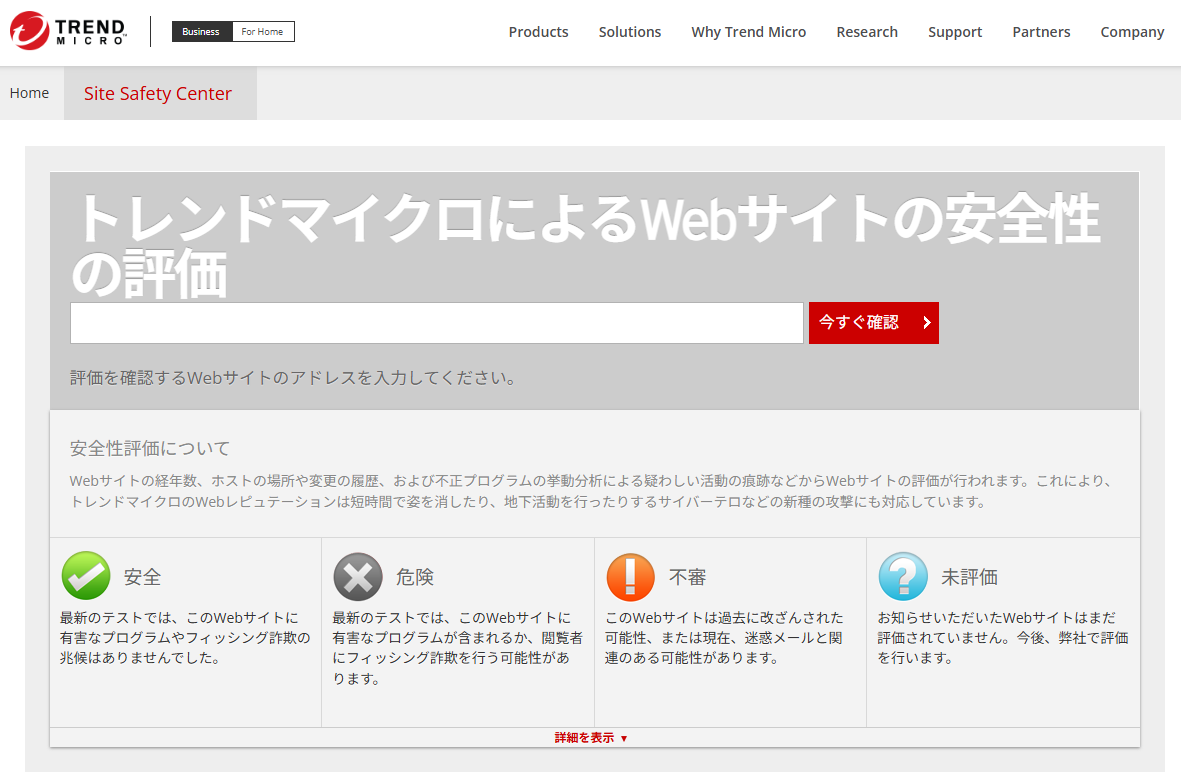Click the 安全 description paragraph
Screen dimensions: 1181x782
coord(185,637)
